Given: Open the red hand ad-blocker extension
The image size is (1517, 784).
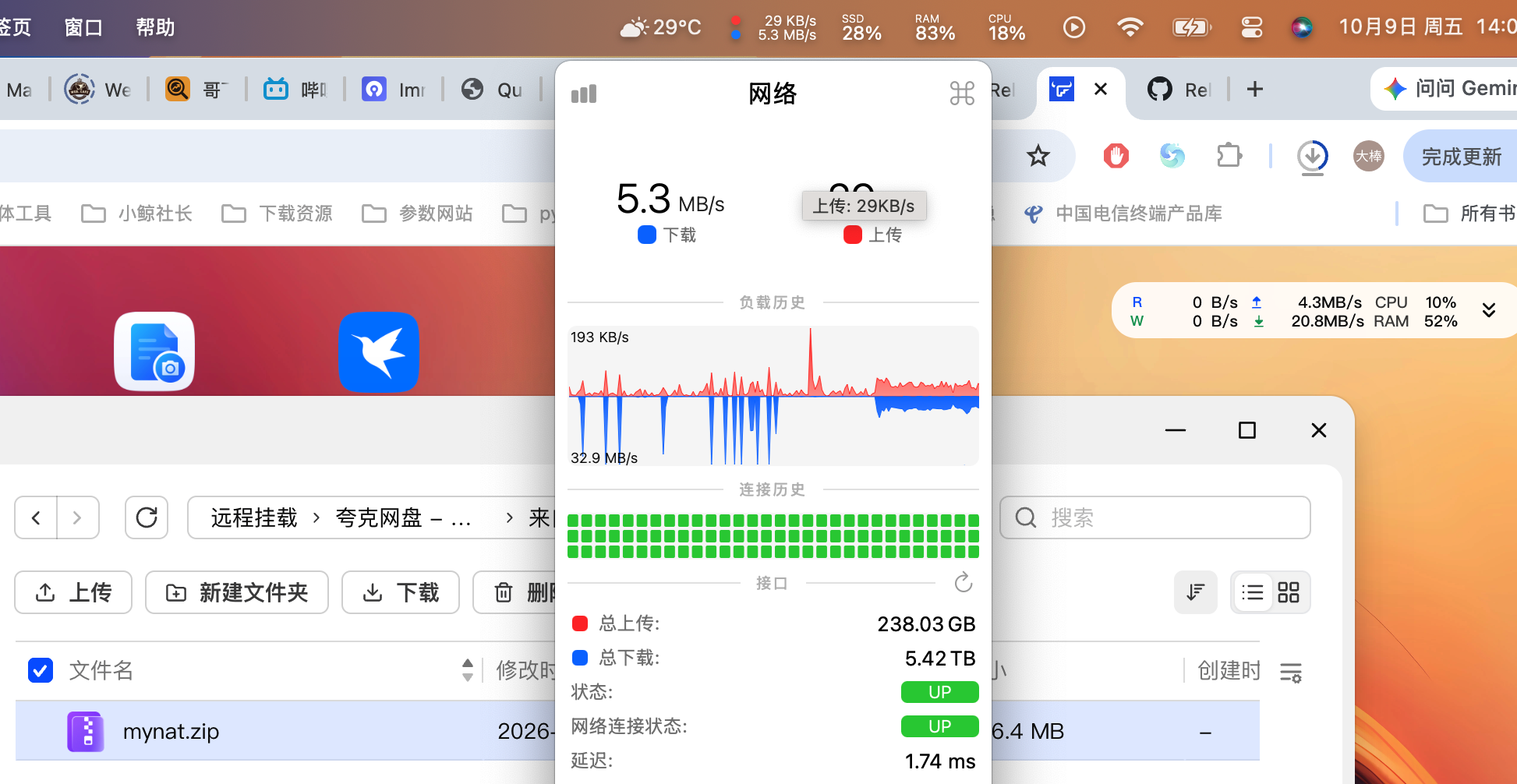Looking at the screenshot, I should click(x=1116, y=156).
